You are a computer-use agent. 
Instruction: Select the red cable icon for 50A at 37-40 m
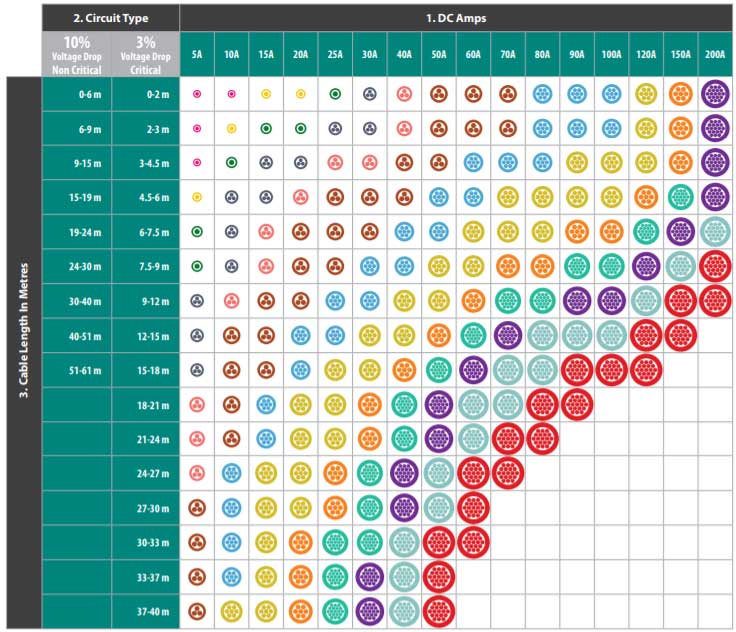click(439, 611)
